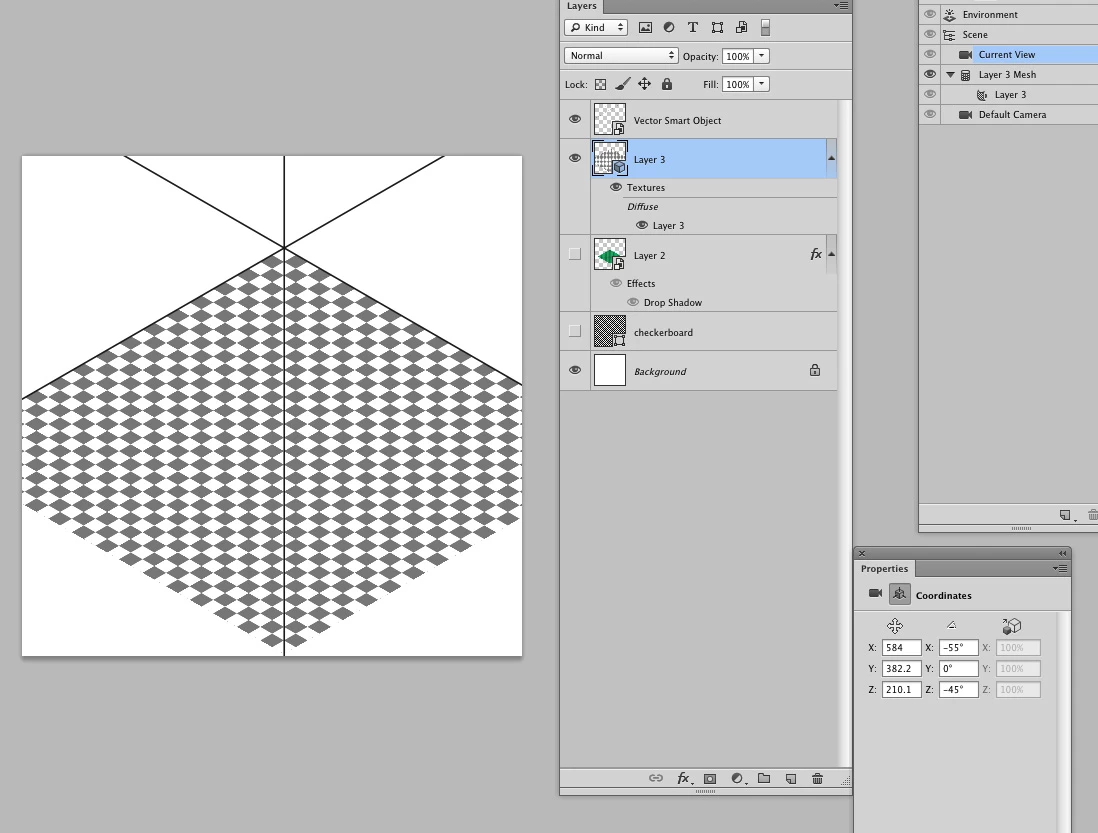
Task: Create a new group folder icon
Action: (x=764, y=778)
